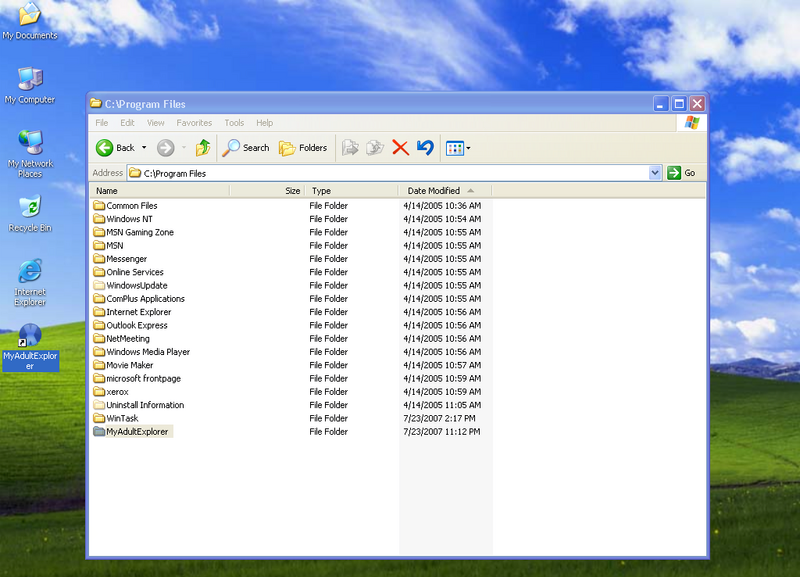The height and width of the screenshot is (577, 800).
Task: Click the red Delete X icon
Action: click(401, 148)
